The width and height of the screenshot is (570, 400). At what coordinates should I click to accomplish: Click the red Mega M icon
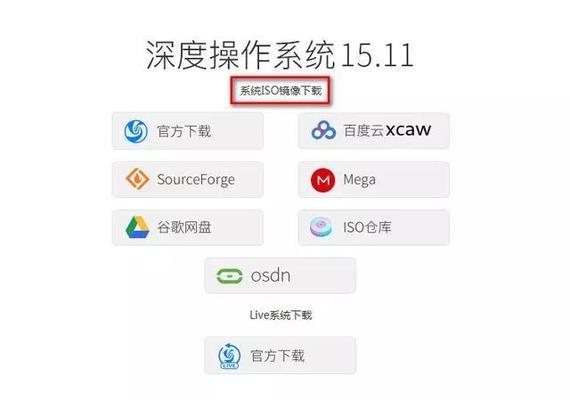(323, 180)
